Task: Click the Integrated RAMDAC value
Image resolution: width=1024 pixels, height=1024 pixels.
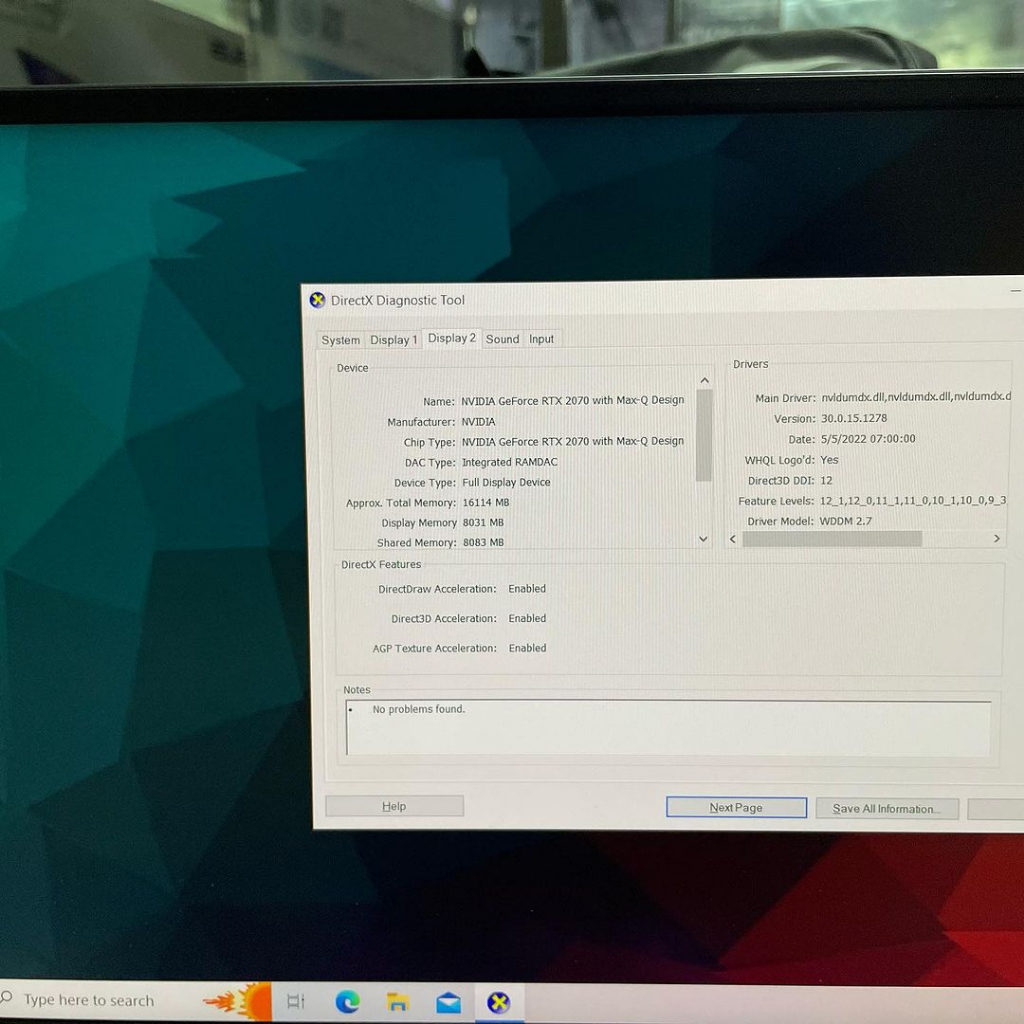Action: click(510, 462)
